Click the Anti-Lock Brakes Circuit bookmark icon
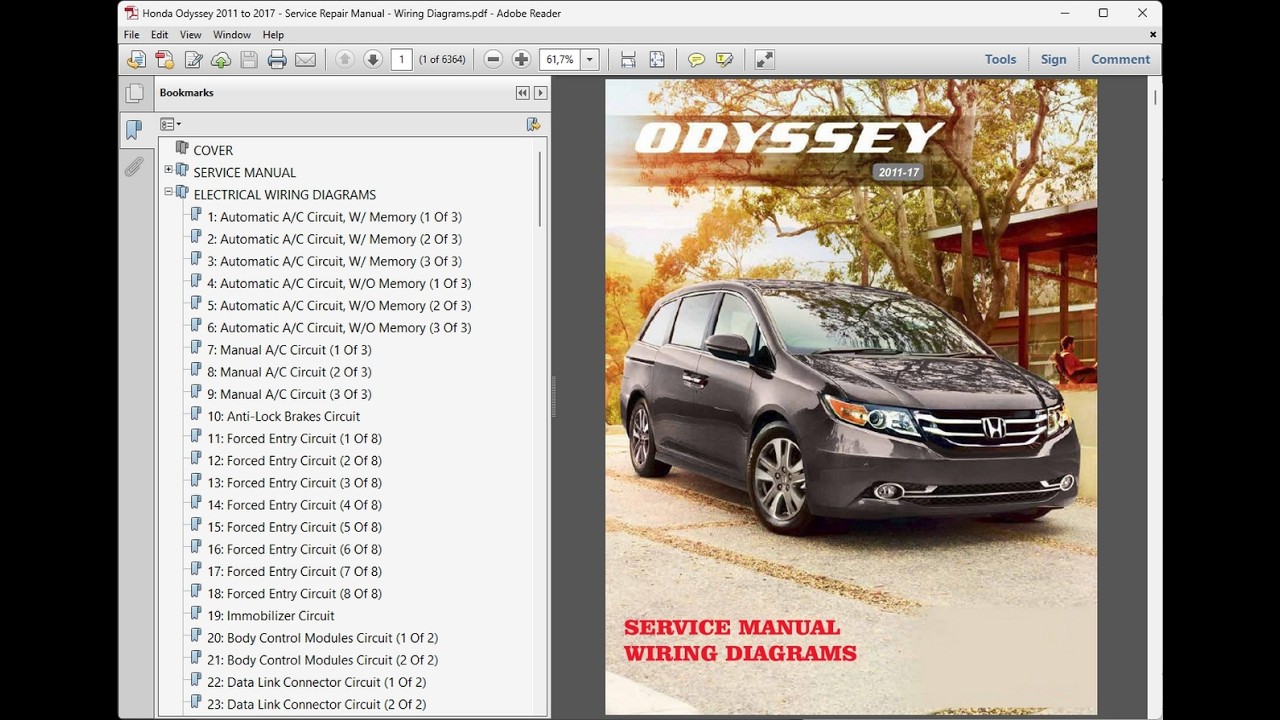 (x=196, y=414)
